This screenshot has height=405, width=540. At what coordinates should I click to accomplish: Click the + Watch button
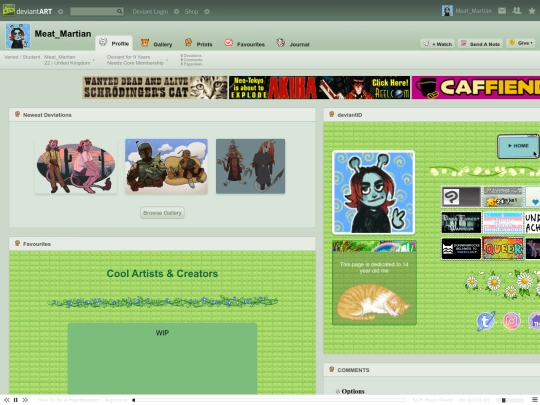pyautogui.click(x=437, y=44)
